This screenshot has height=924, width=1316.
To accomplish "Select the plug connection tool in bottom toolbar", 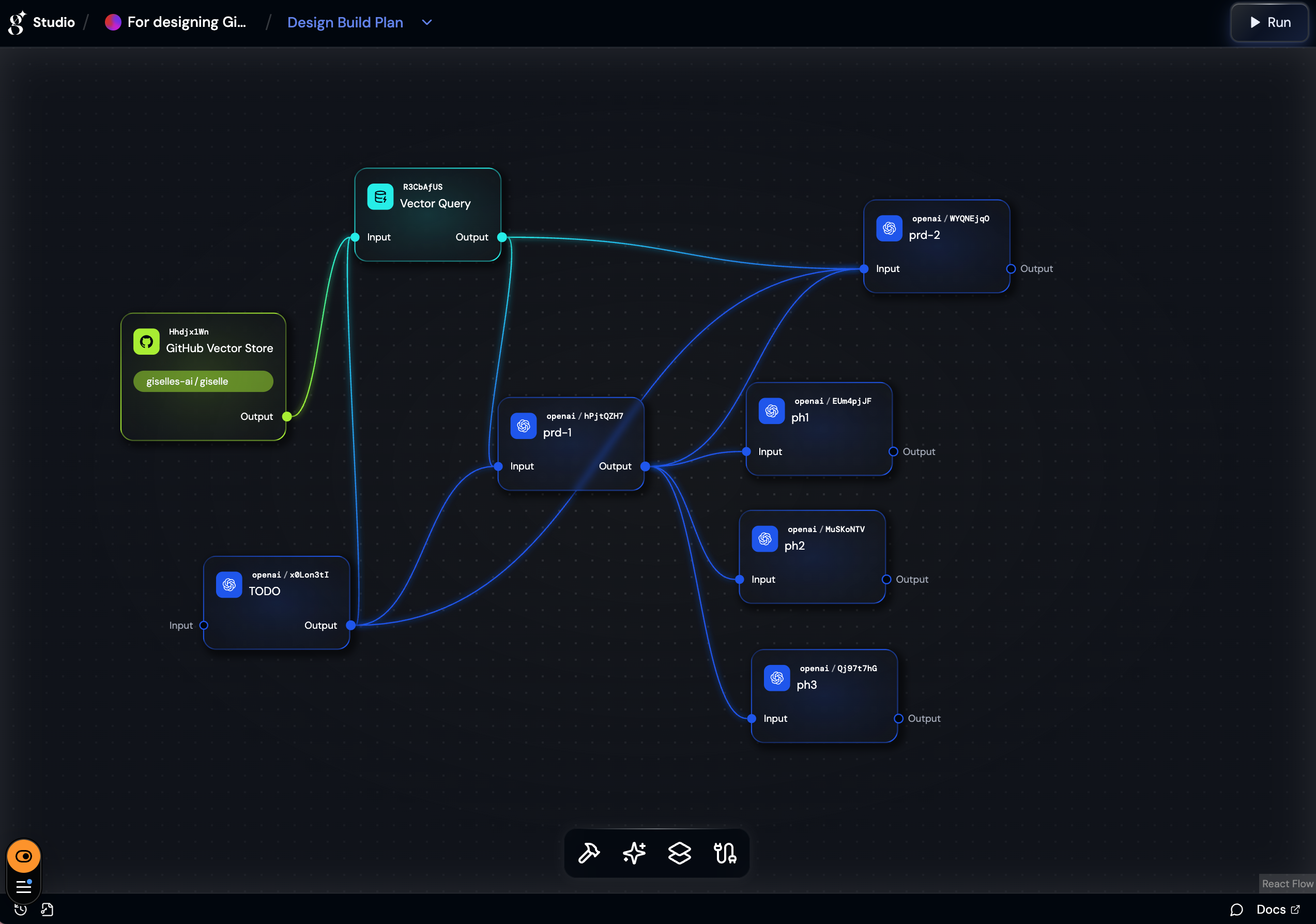I will pyautogui.click(x=725, y=854).
